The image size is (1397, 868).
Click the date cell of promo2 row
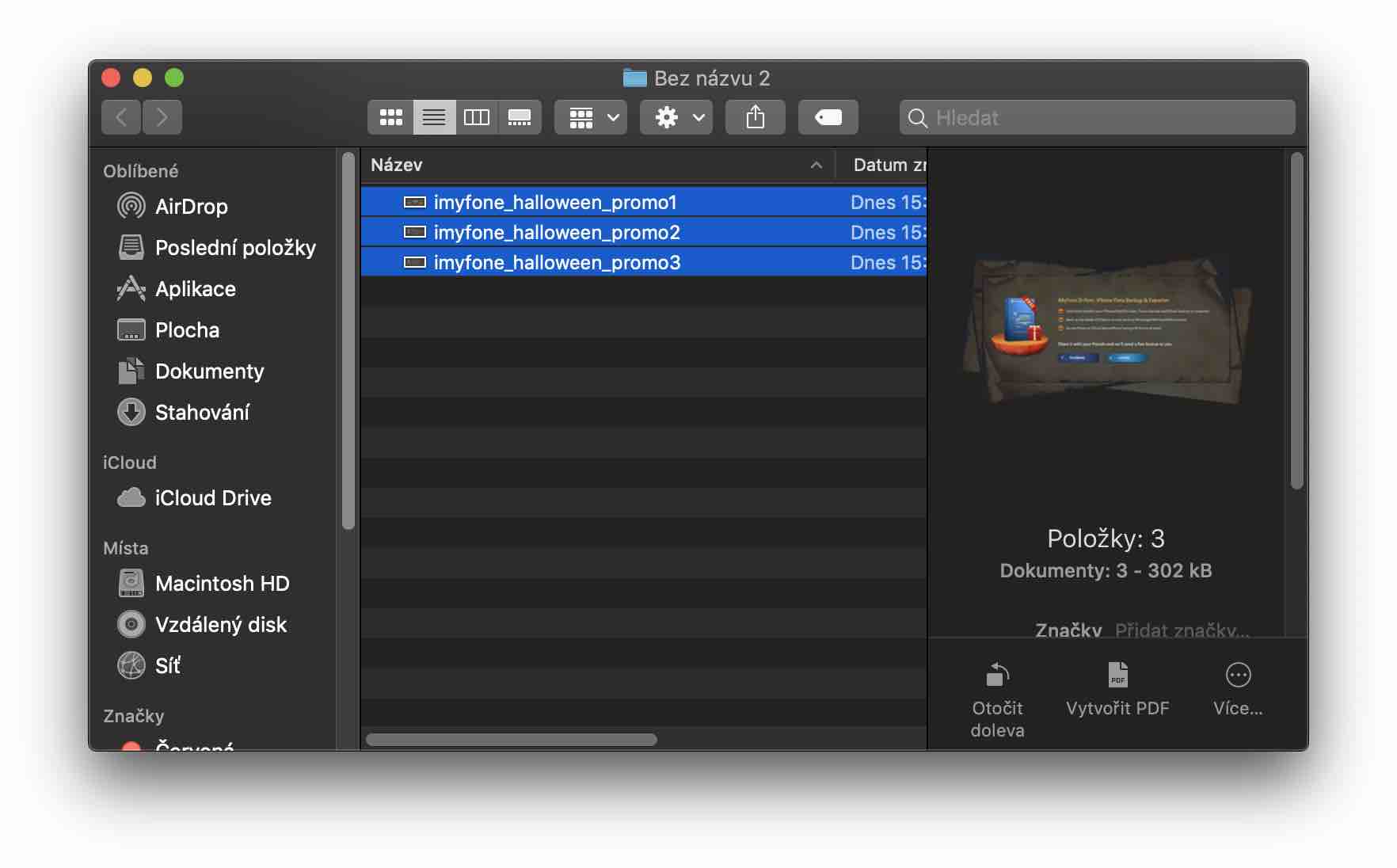[888, 232]
